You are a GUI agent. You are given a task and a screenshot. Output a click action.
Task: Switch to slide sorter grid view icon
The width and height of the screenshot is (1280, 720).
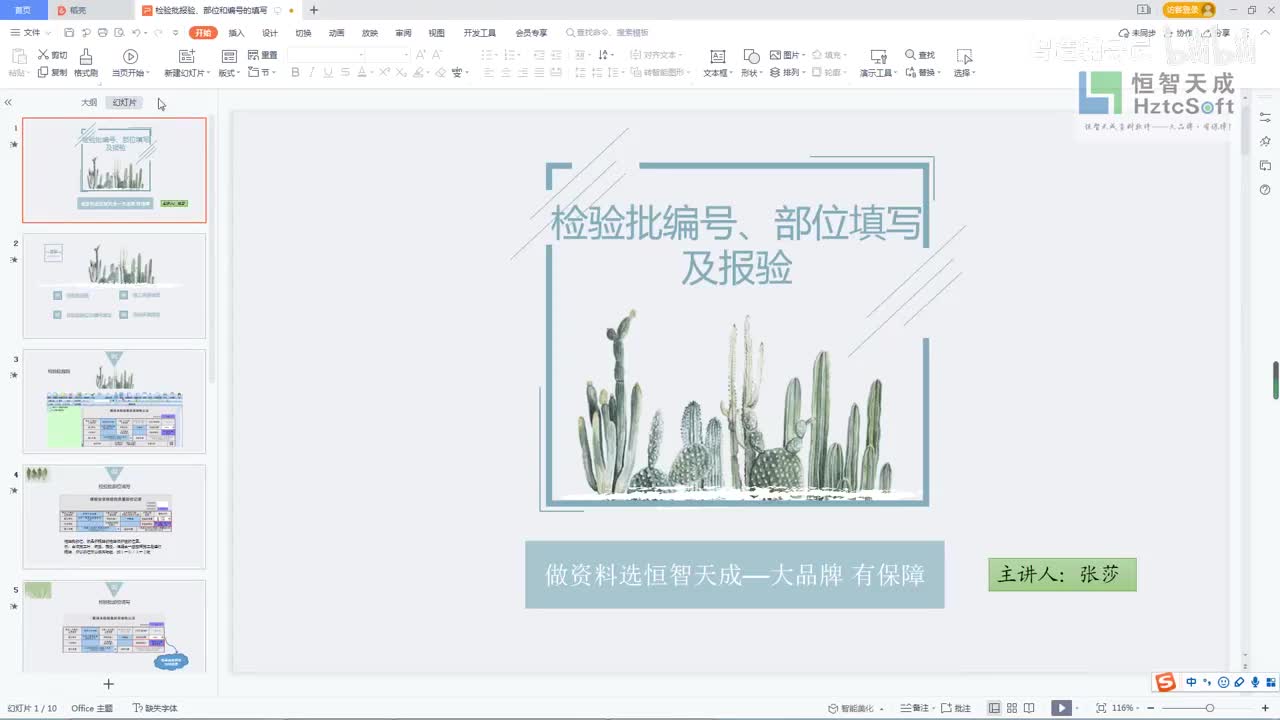[x=1012, y=708]
